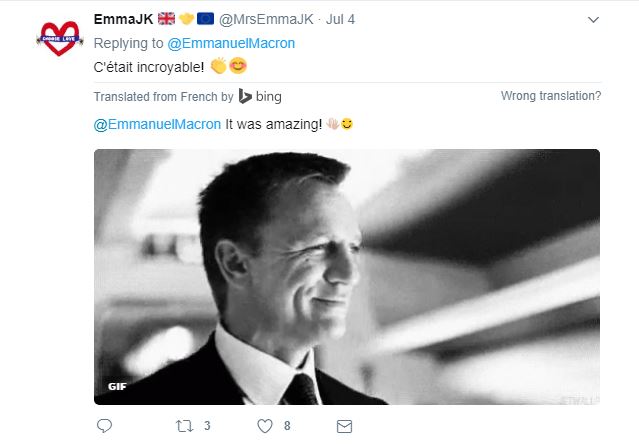Image resolution: width=639 pixels, height=445 pixels.
Task: Like the tweet with heart icon
Action: (x=265, y=426)
